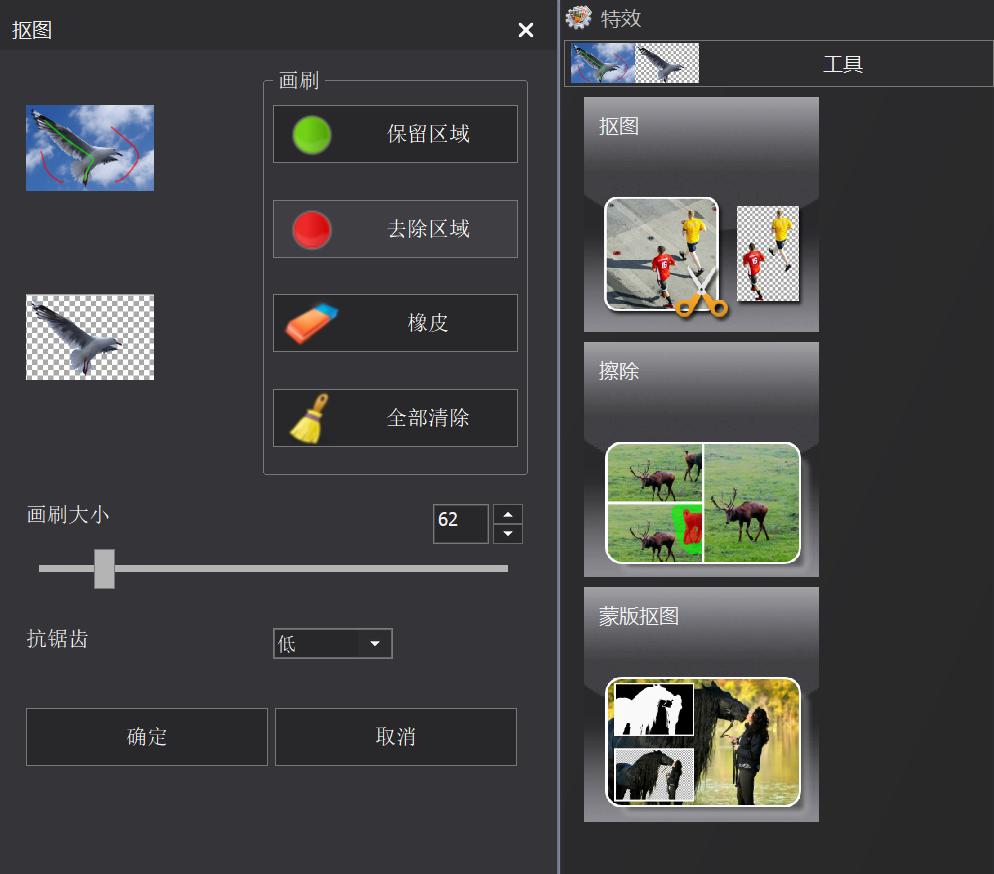
Task: Click the horse mask preview image
Action: click(703, 742)
